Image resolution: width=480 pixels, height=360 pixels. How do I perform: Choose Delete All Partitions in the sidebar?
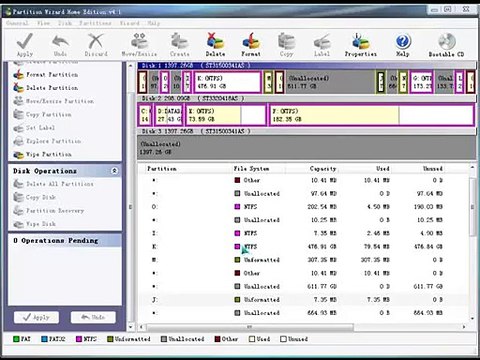click(53, 184)
